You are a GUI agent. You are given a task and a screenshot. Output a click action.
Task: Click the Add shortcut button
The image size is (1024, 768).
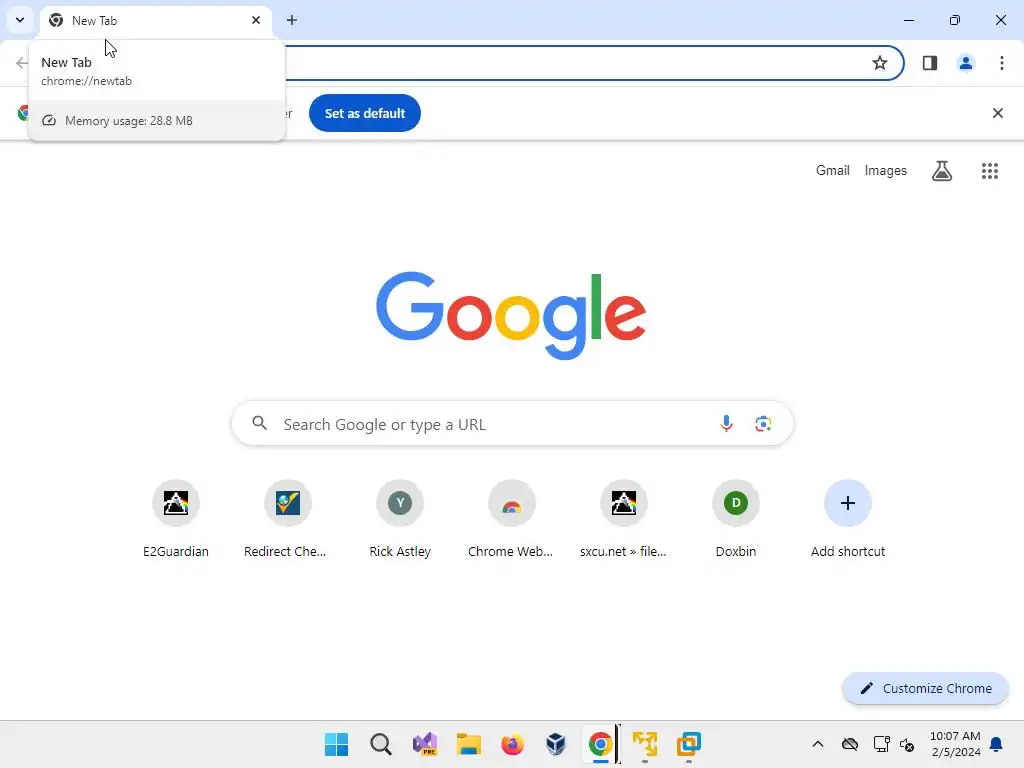[x=848, y=519]
